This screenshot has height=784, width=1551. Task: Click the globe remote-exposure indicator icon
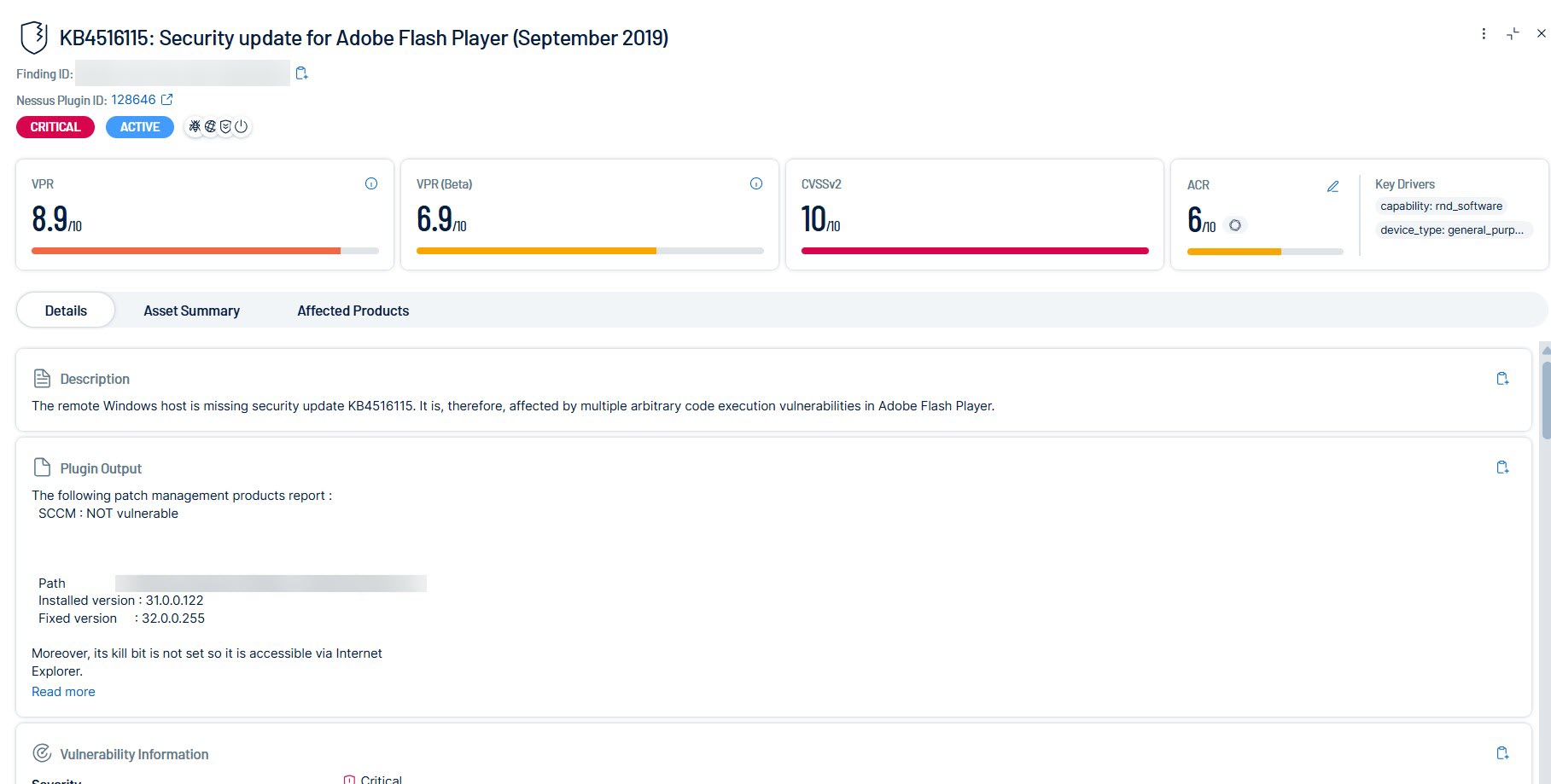click(211, 127)
